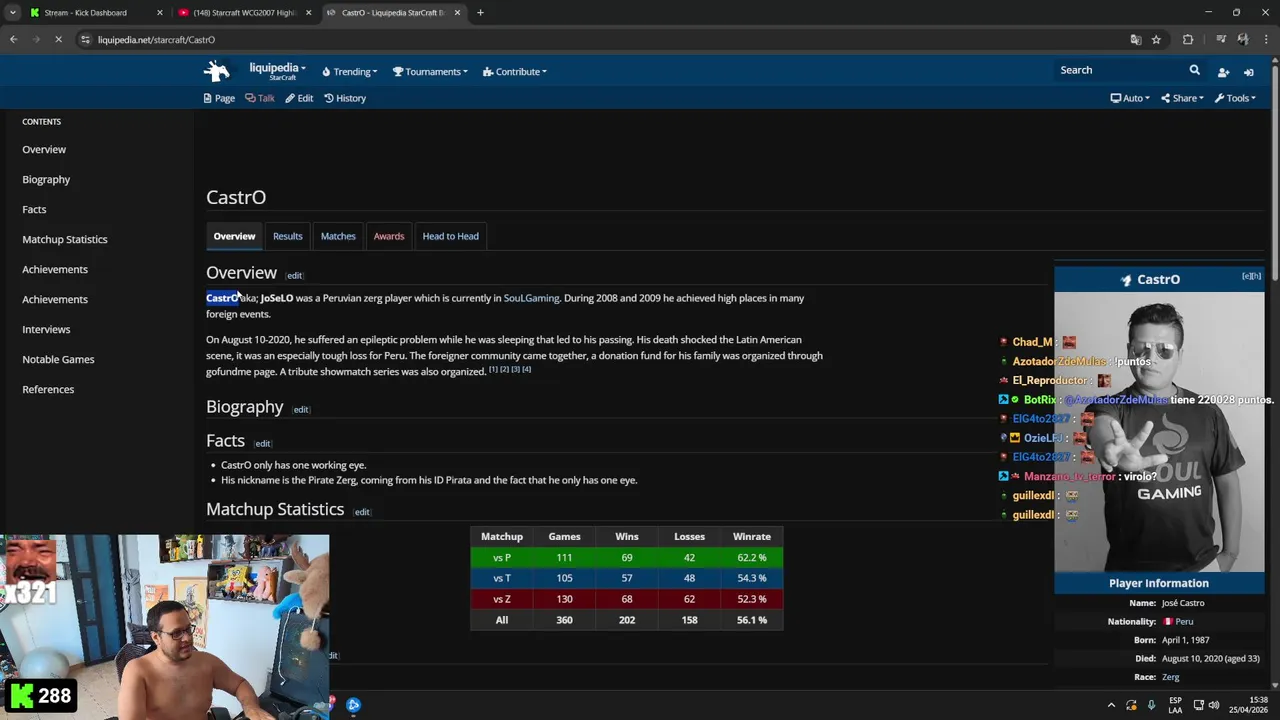Click the edit link next to Facts heading
Image resolution: width=1280 pixels, height=720 pixels.
click(262, 444)
